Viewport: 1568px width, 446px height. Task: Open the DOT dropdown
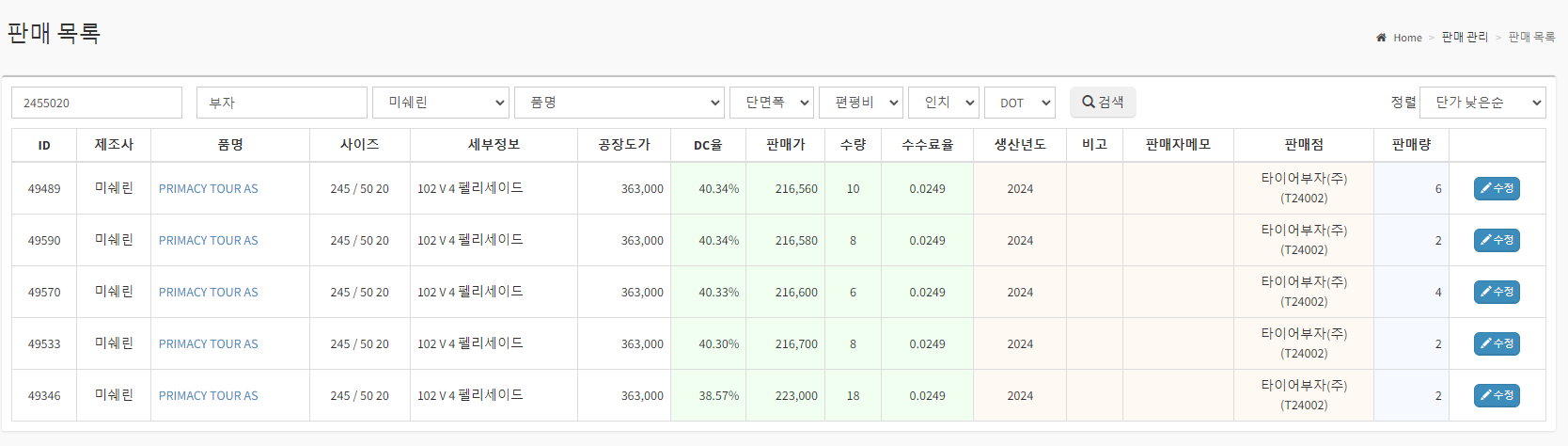pos(1019,103)
